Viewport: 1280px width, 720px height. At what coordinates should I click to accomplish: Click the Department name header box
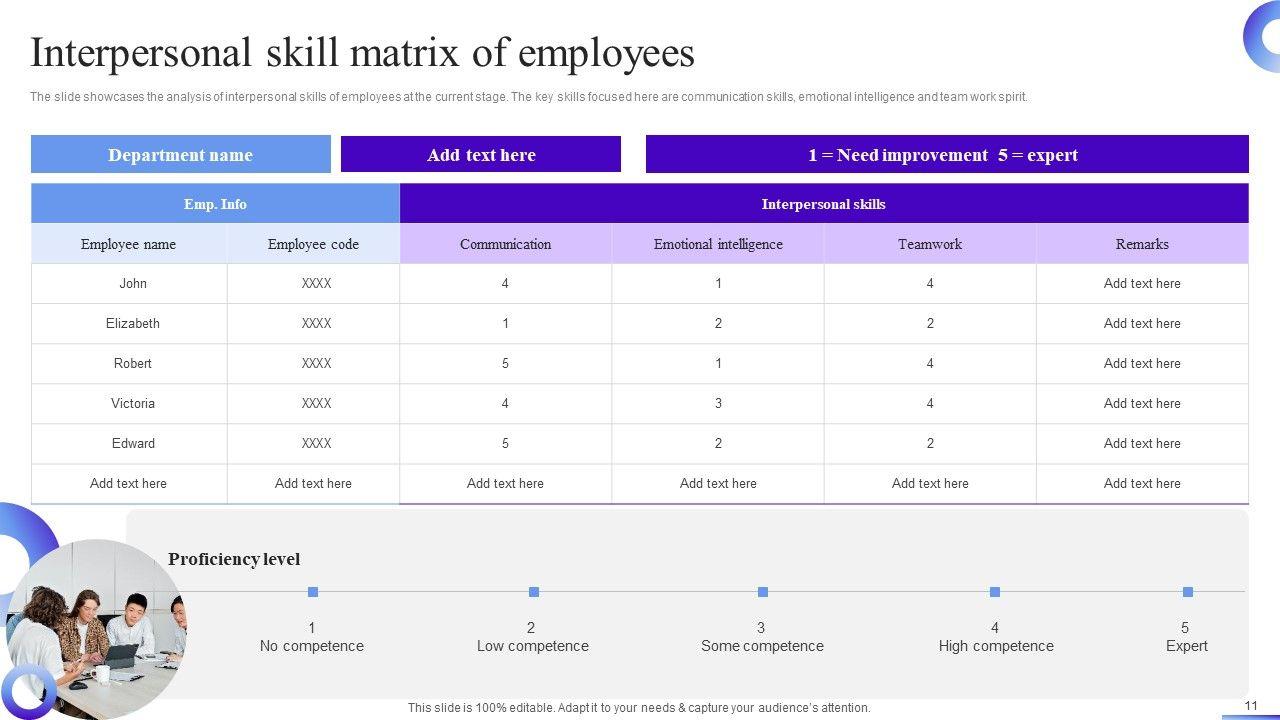coord(180,155)
